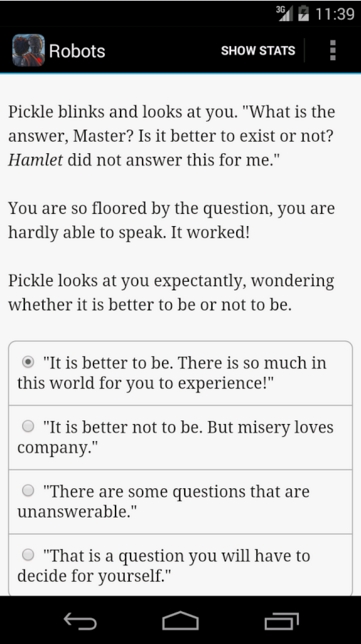361x644 pixels.
Task: Tap the Android back navigation icon
Action: click(x=80, y=620)
